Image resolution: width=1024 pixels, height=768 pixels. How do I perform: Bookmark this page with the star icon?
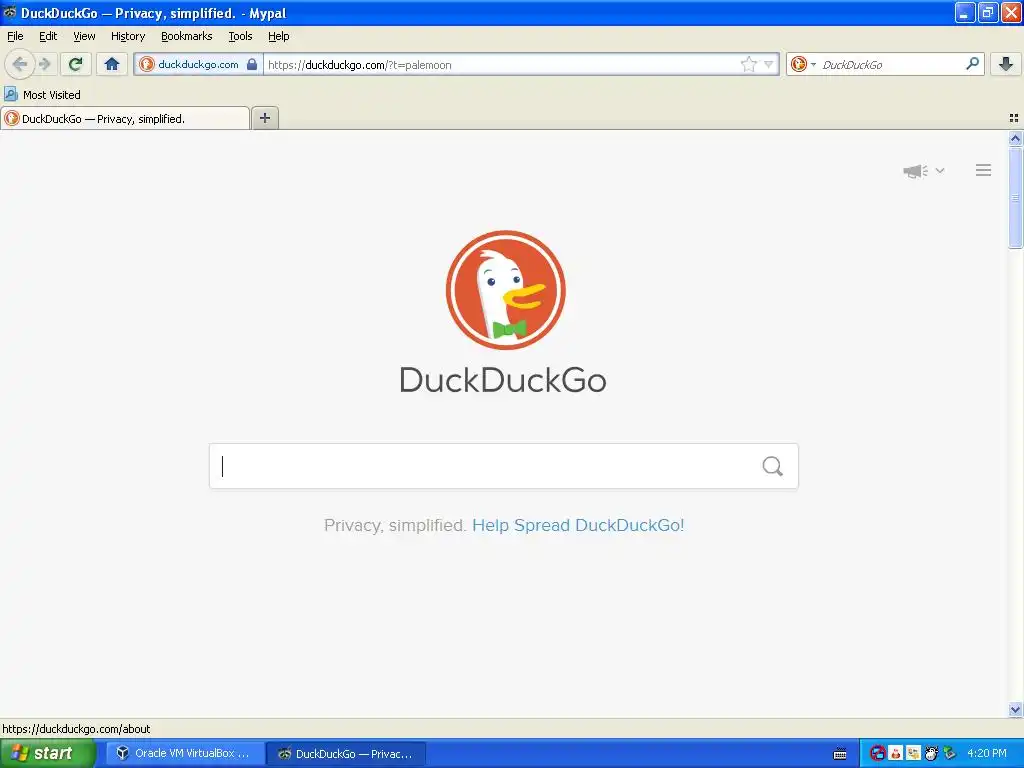click(748, 64)
